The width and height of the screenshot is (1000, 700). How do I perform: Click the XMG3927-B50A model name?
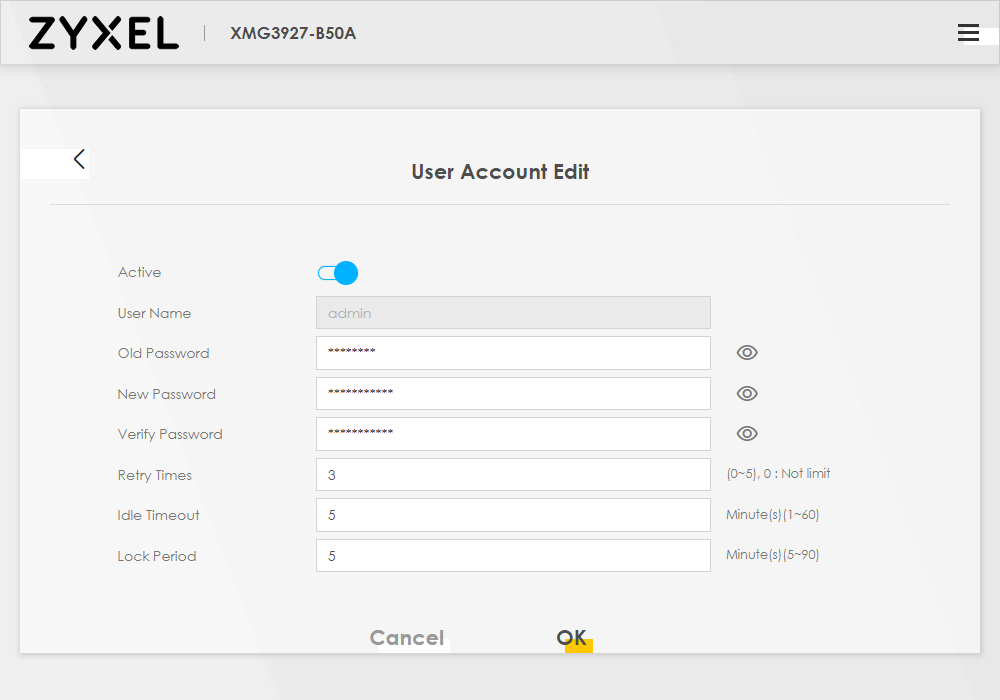click(292, 33)
